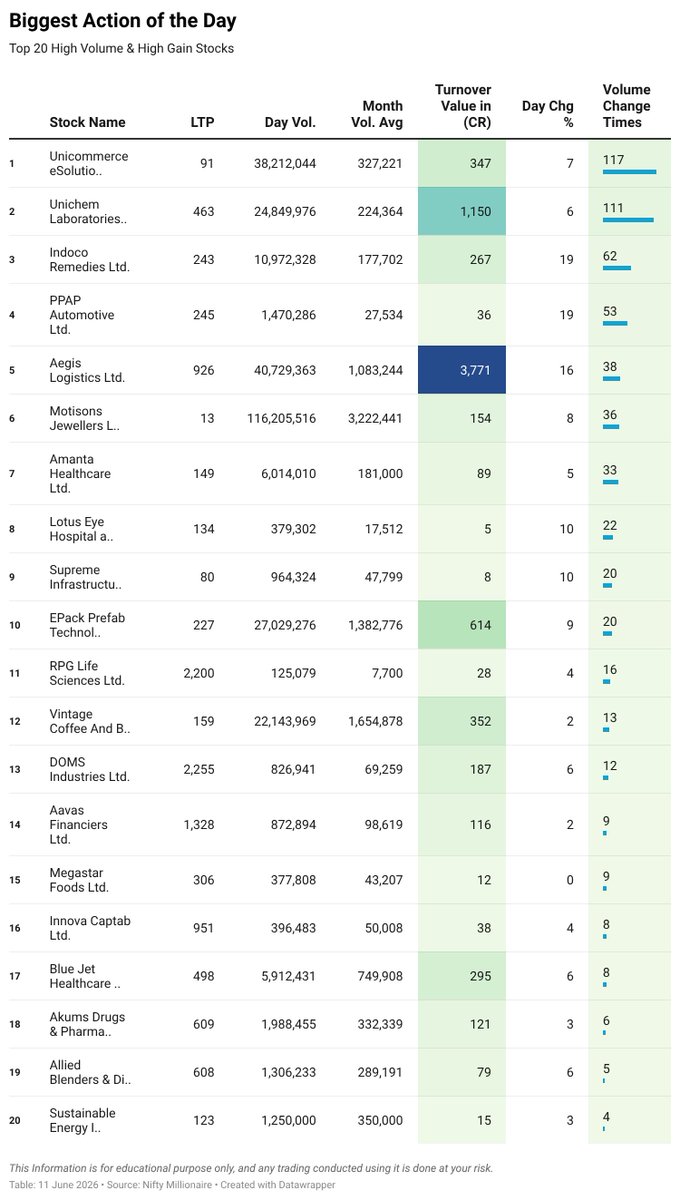
Task: Click the 3,222,441 month volume average
Action: click(x=376, y=418)
